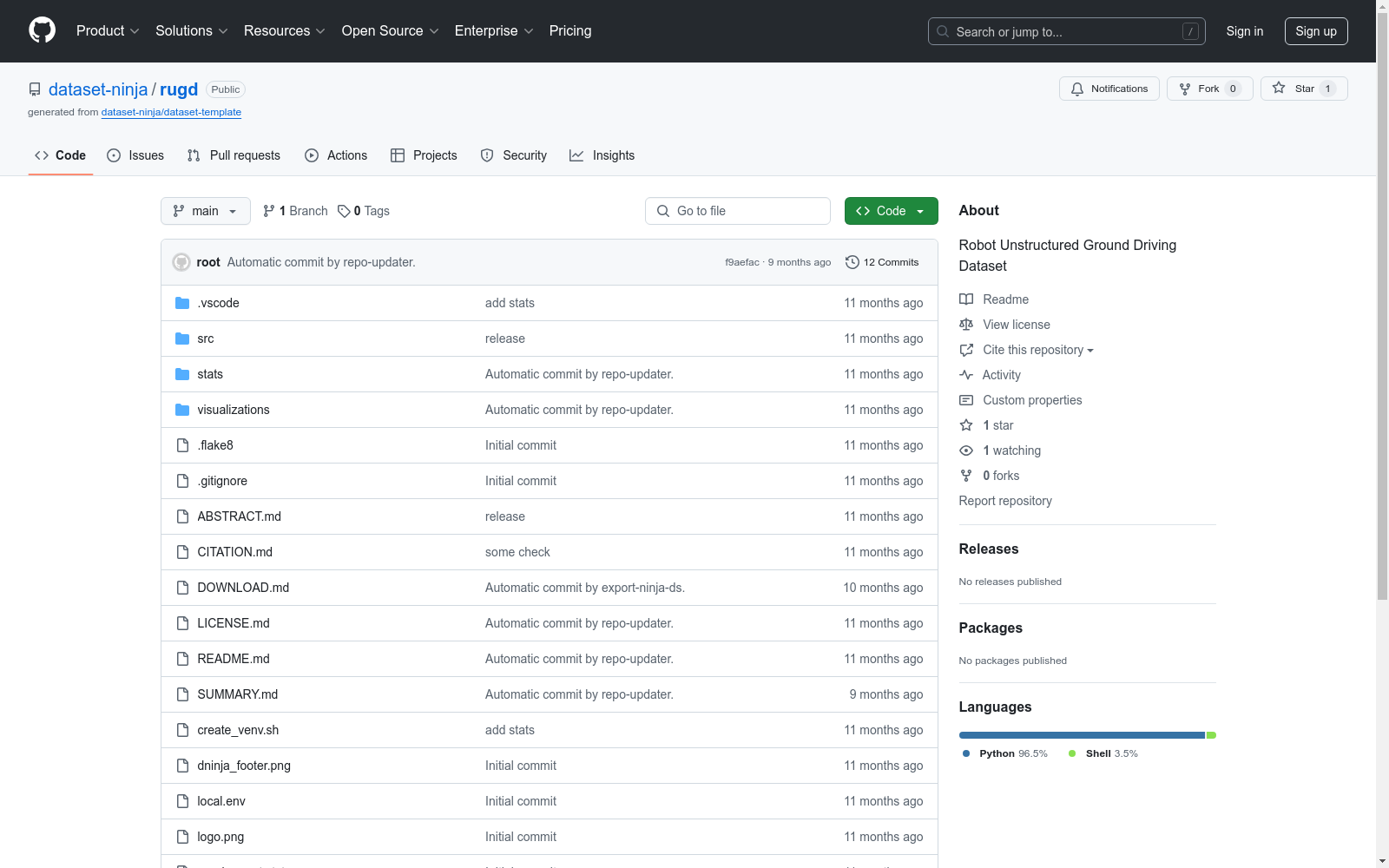Click the file icon beside README.md
Image resolution: width=1389 pixels, height=868 pixels.
(x=182, y=659)
